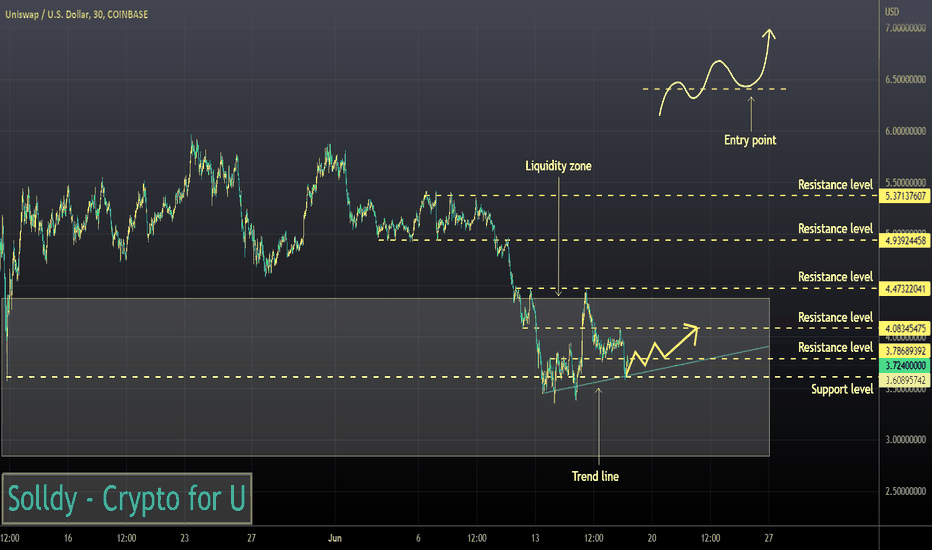Click the Trend line text annotation
The image size is (932, 550).
click(595, 476)
